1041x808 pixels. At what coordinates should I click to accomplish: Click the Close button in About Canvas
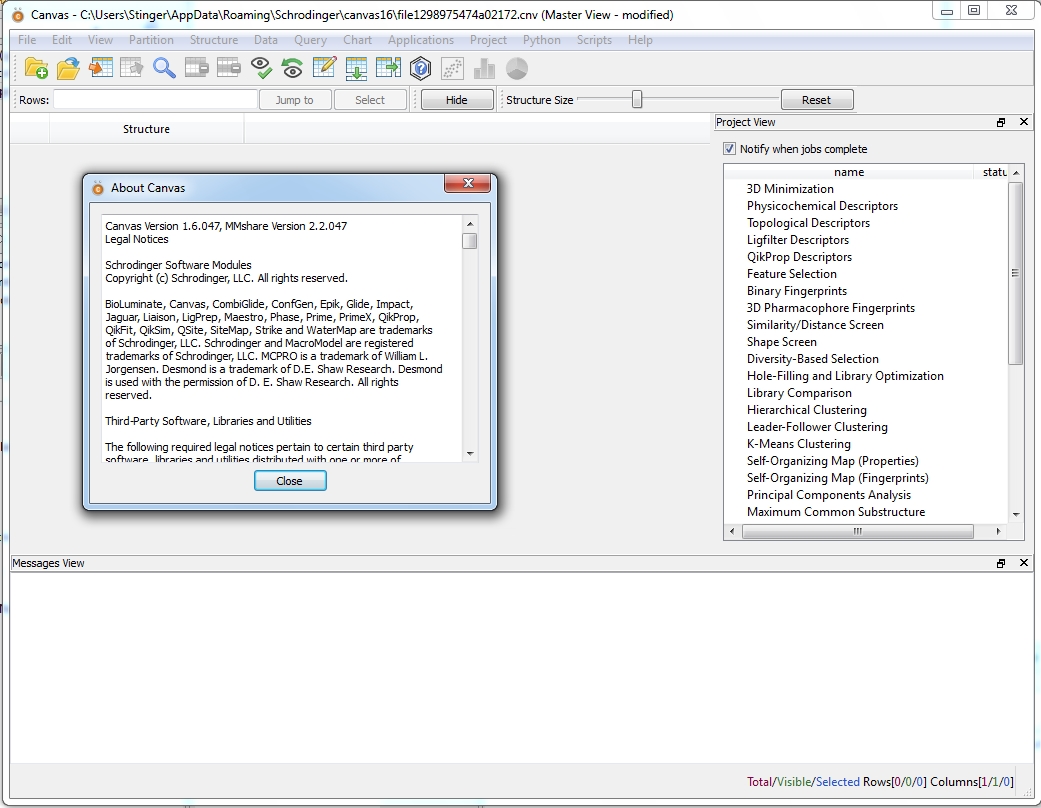pos(290,481)
